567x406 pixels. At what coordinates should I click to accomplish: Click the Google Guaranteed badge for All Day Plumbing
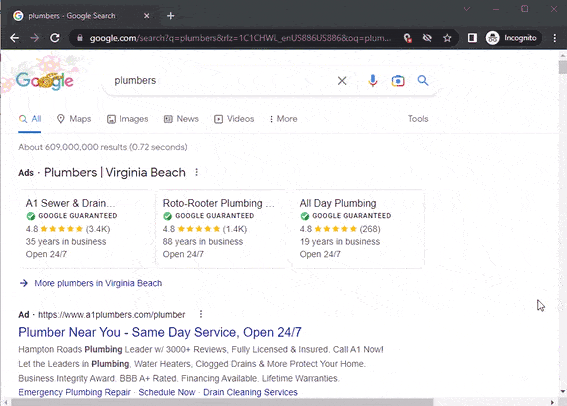tap(346, 216)
